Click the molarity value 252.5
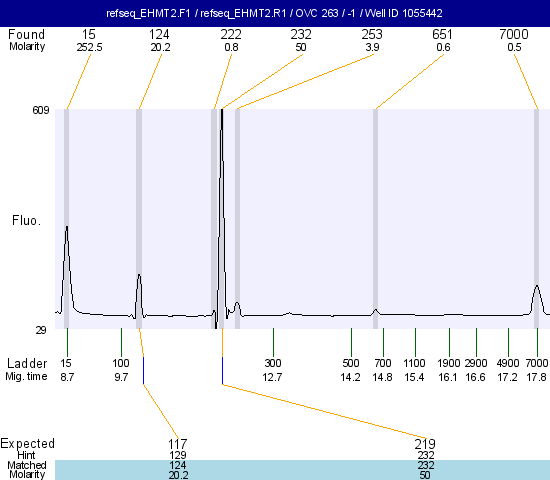The image size is (550, 480). tap(89, 47)
